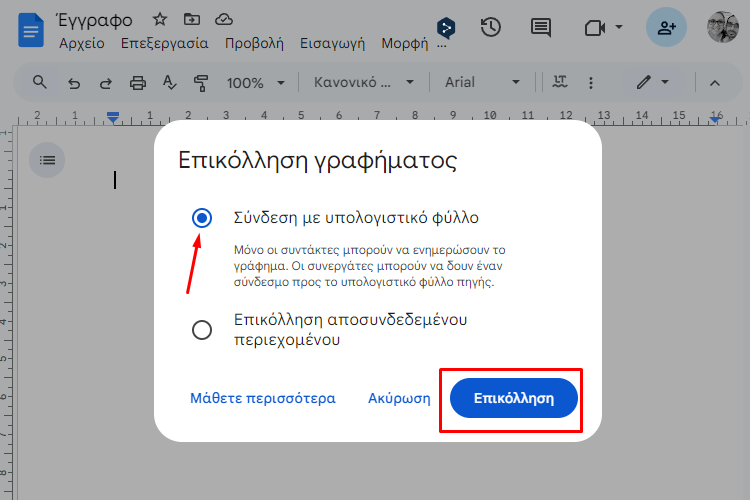Screen dimensions: 750x500
Task: Click the right indent marker on ruler
Action: click(x=715, y=119)
